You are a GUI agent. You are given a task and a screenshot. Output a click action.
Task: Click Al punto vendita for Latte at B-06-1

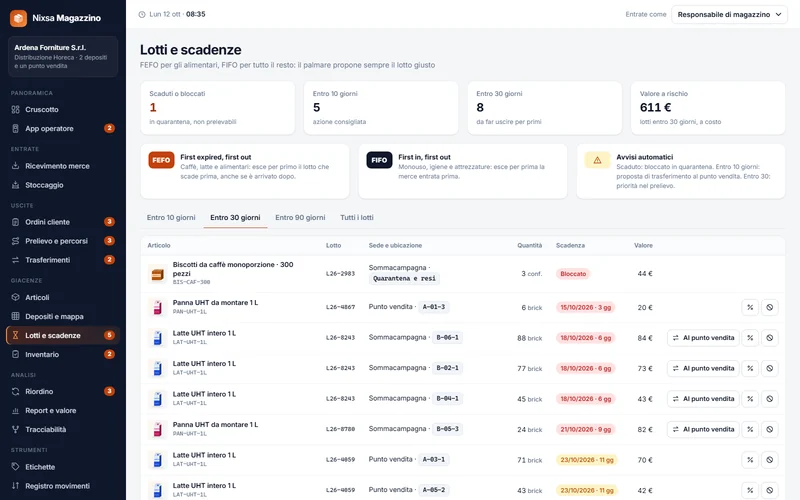[703, 338]
